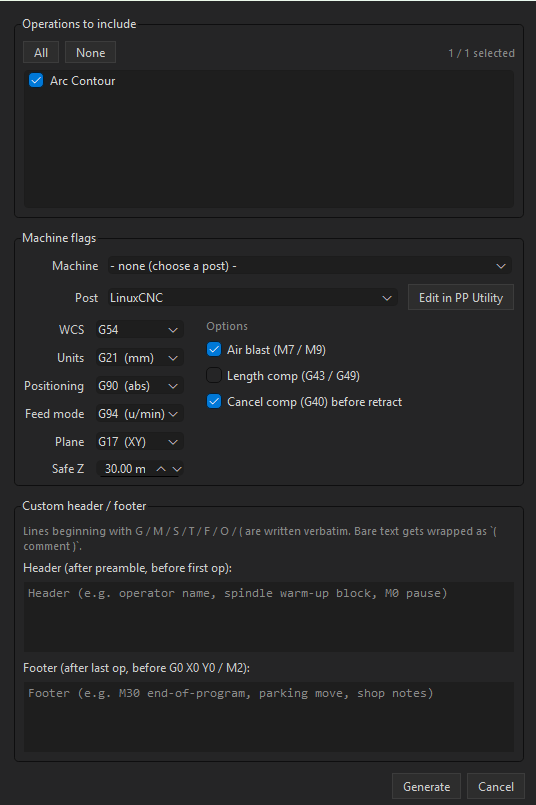Viewport: 536px width, 805px height.
Task: Disable Air blast (M7 / M9) checkbox
Action: tap(214, 350)
